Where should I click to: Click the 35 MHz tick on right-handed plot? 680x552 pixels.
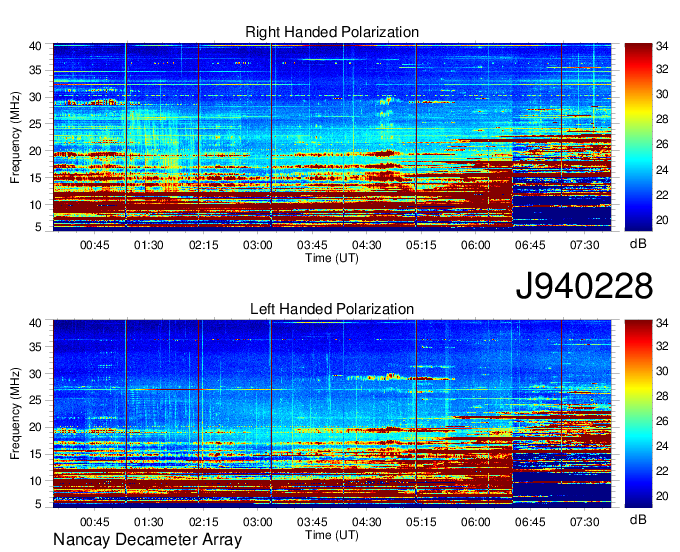pos(35,70)
